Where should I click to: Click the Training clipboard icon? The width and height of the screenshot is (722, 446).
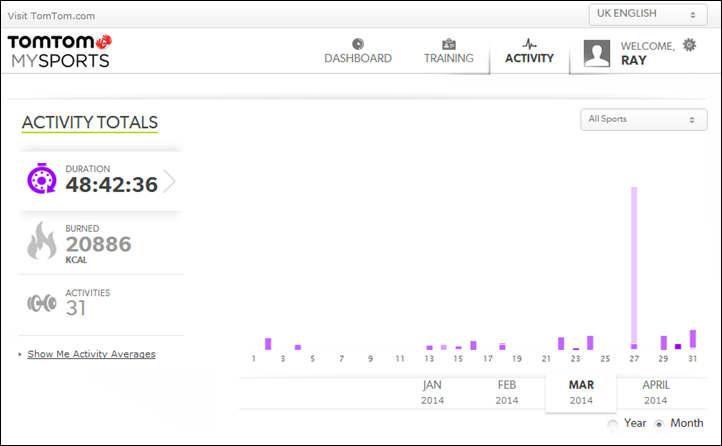pyautogui.click(x=448, y=44)
